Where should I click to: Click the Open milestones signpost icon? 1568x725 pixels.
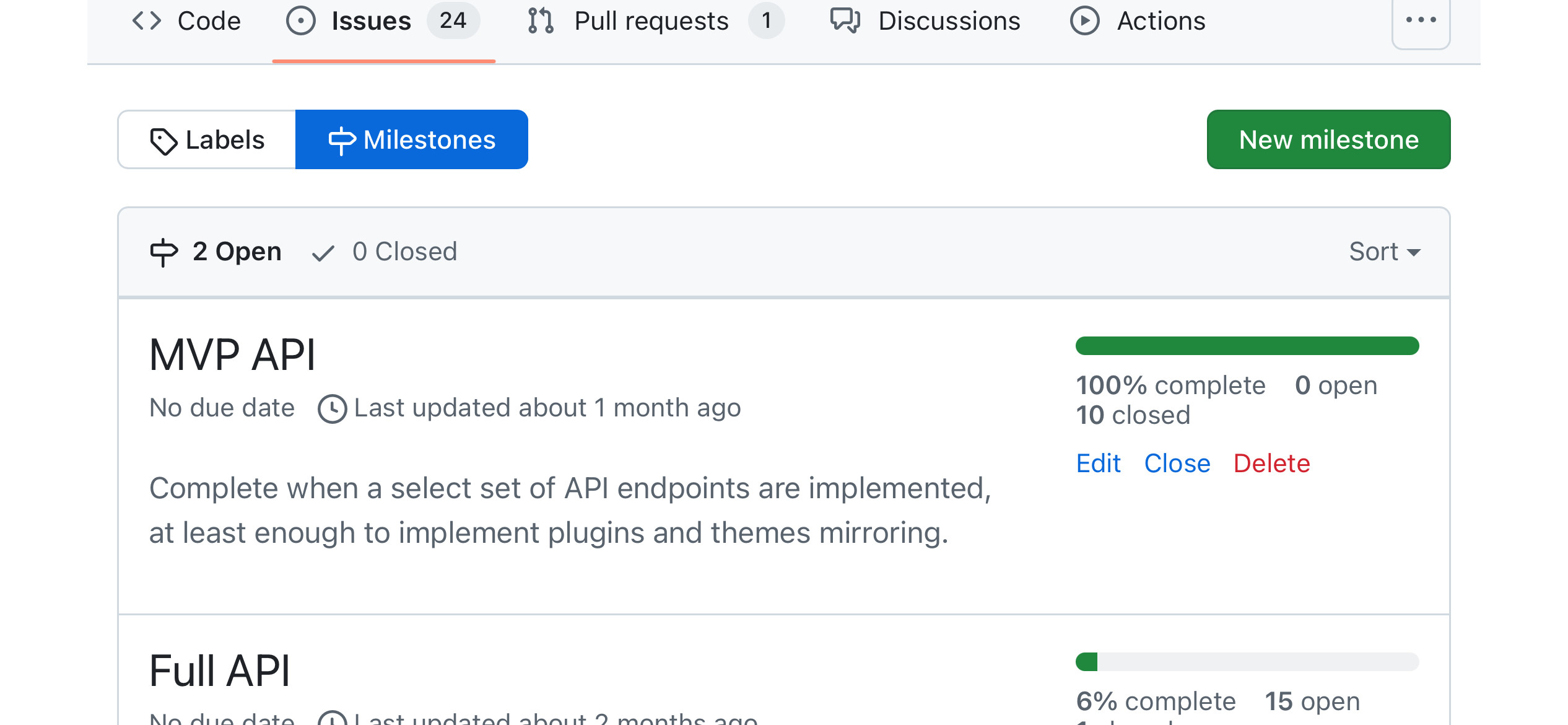(x=164, y=252)
